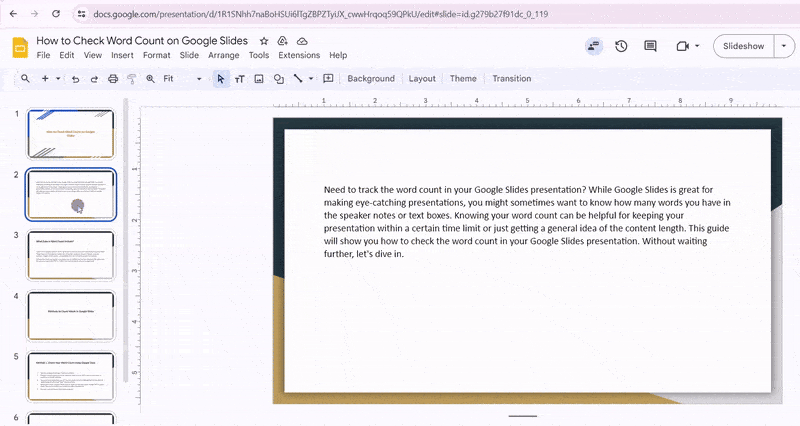This screenshot has width=800, height=426.
Task: Click the Background button
Action: pos(371,79)
